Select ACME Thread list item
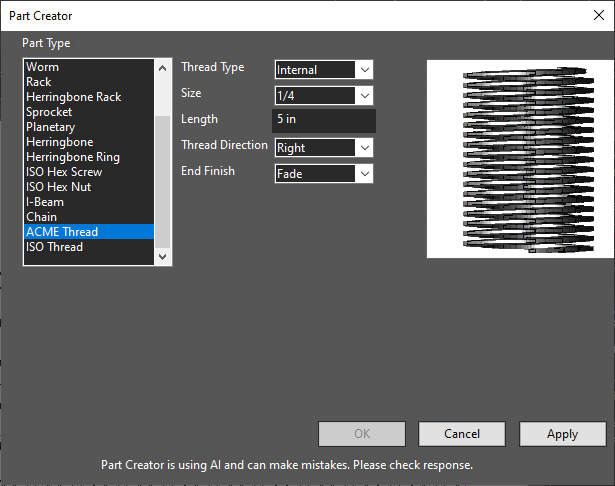Image resolution: width=615 pixels, height=486 pixels. 89,232
